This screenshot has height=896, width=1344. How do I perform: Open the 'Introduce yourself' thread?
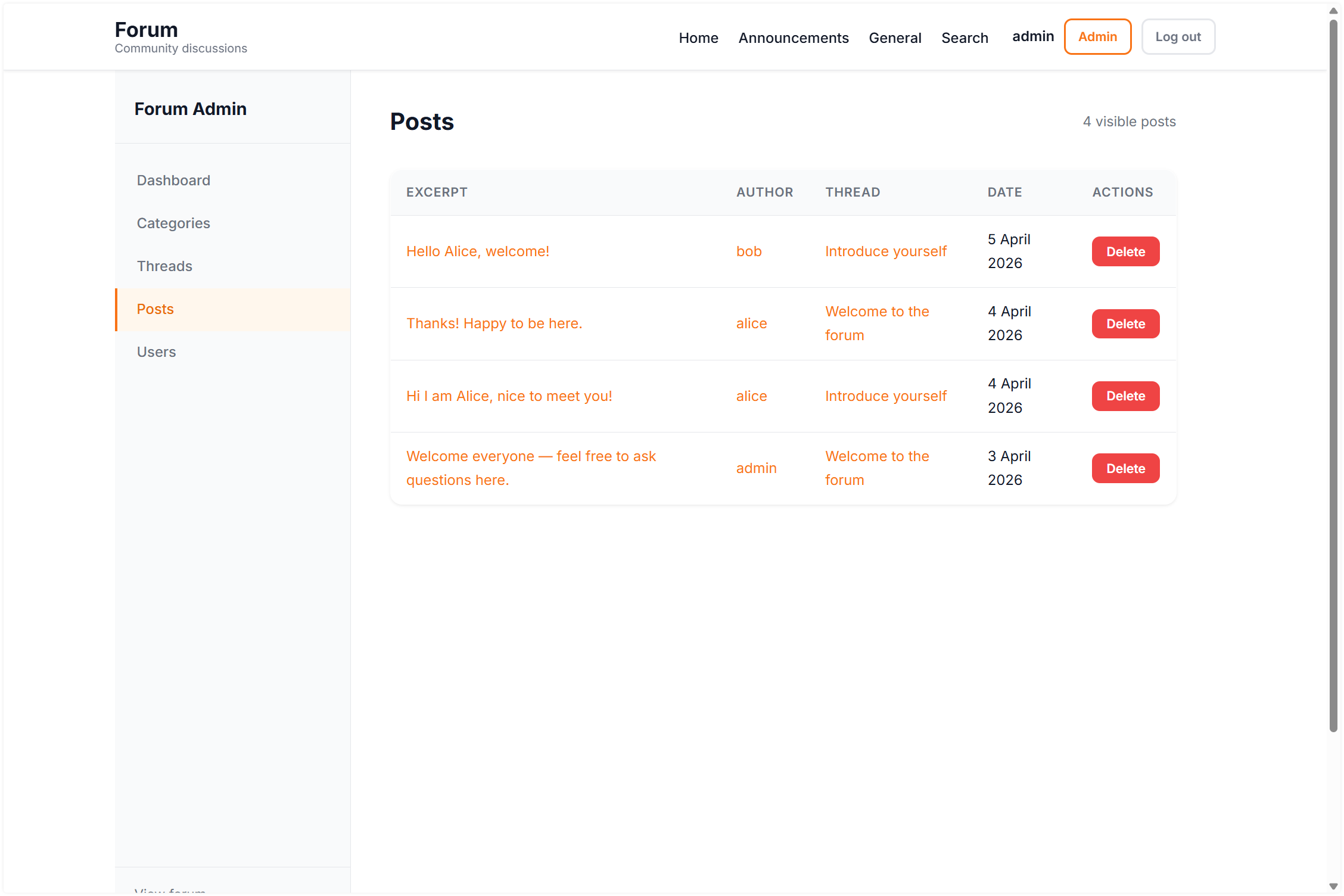pyautogui.click(x=886, y=251)
